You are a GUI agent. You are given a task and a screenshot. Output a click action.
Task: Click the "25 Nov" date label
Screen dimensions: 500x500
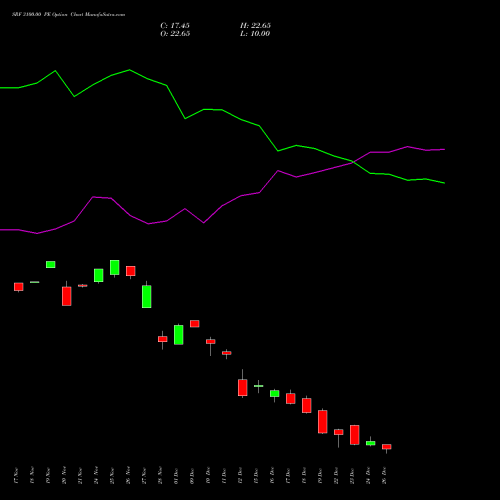[112, 476]
